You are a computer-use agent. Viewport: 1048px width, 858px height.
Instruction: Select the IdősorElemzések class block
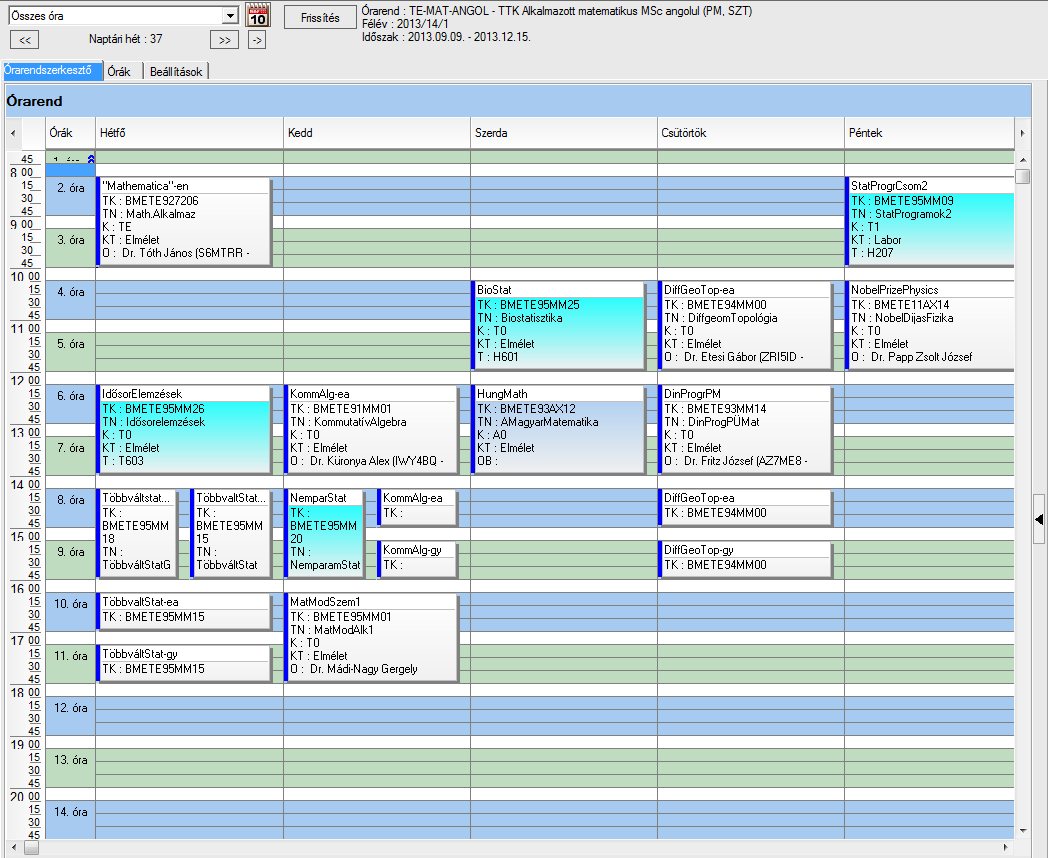(x=184, y=430)
